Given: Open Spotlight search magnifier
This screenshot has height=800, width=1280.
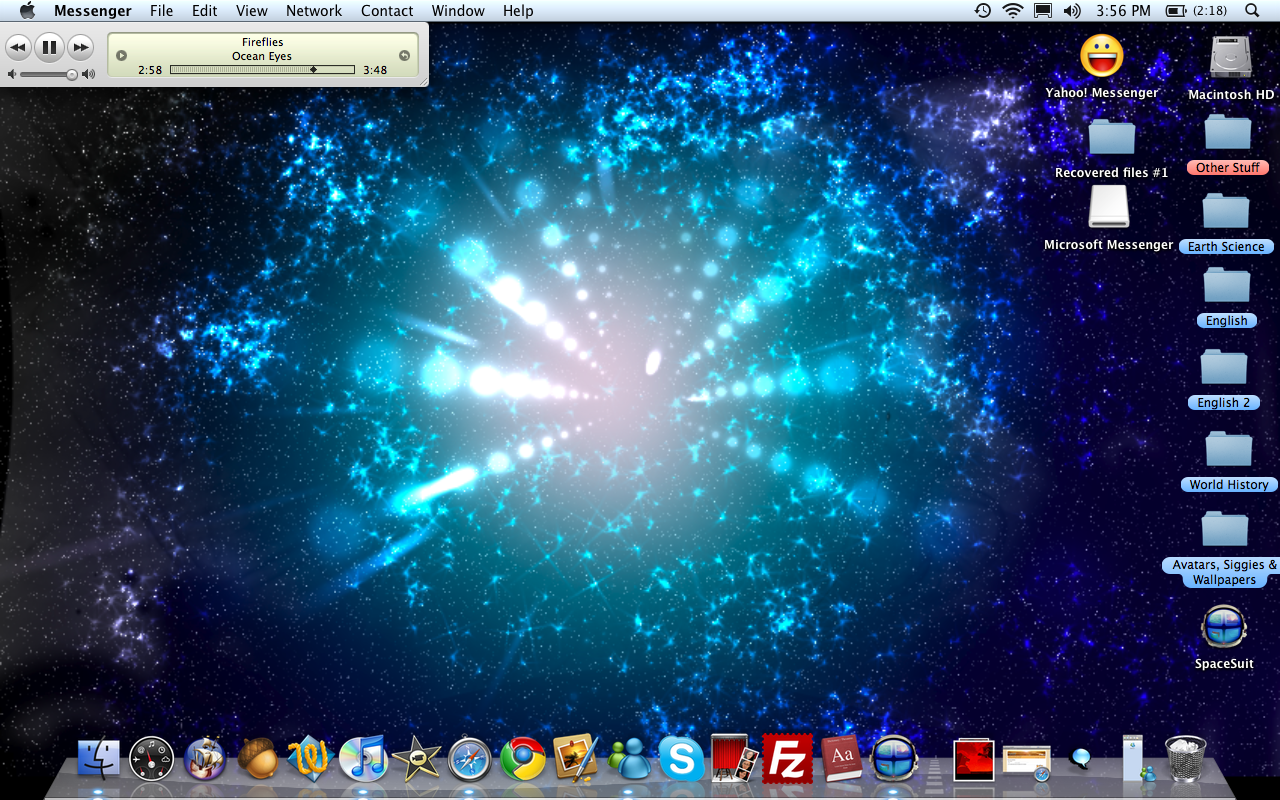Looking at the screenshot, I should 1252,11.
